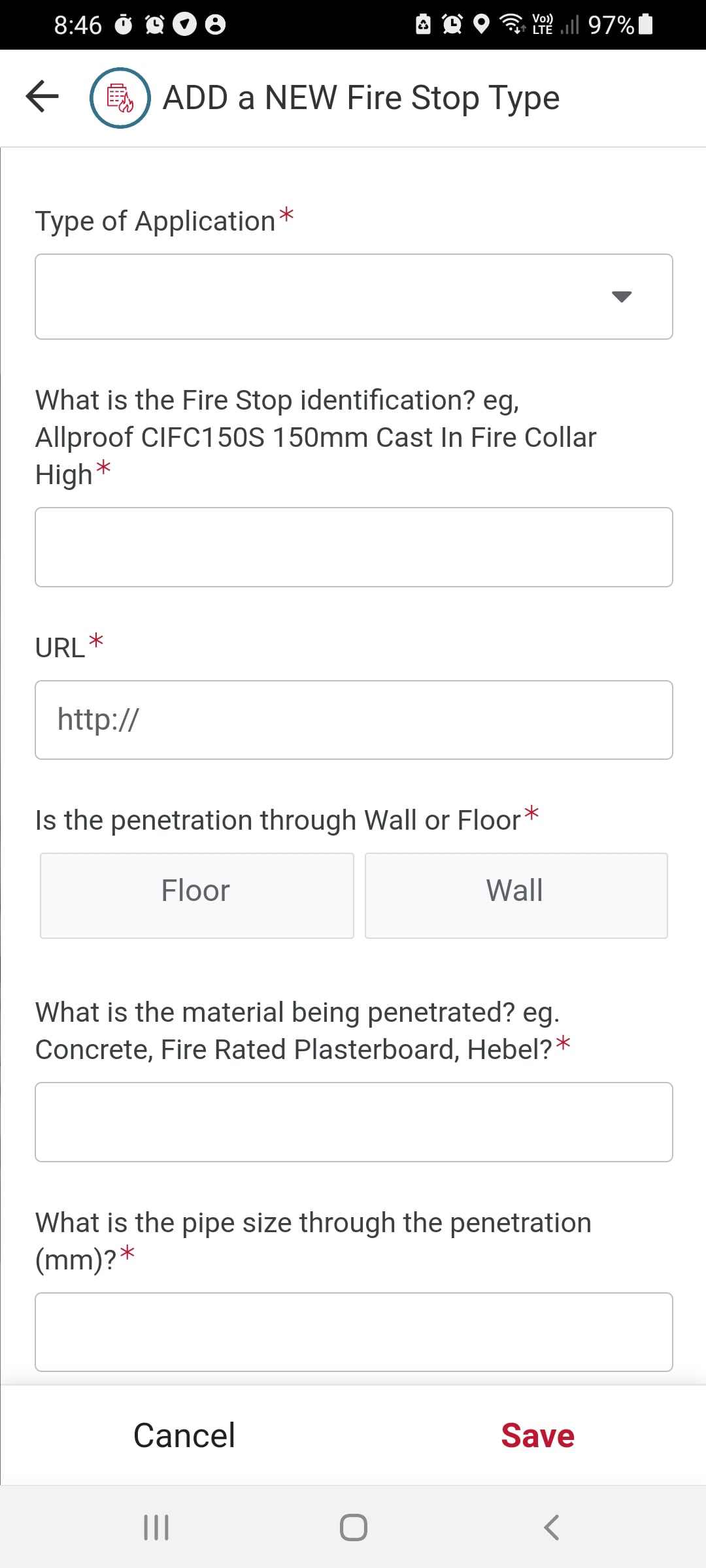Tap the back arrow in header
Image resolution: width=706 pixels, height=1568 pixels.
(42, 97)
